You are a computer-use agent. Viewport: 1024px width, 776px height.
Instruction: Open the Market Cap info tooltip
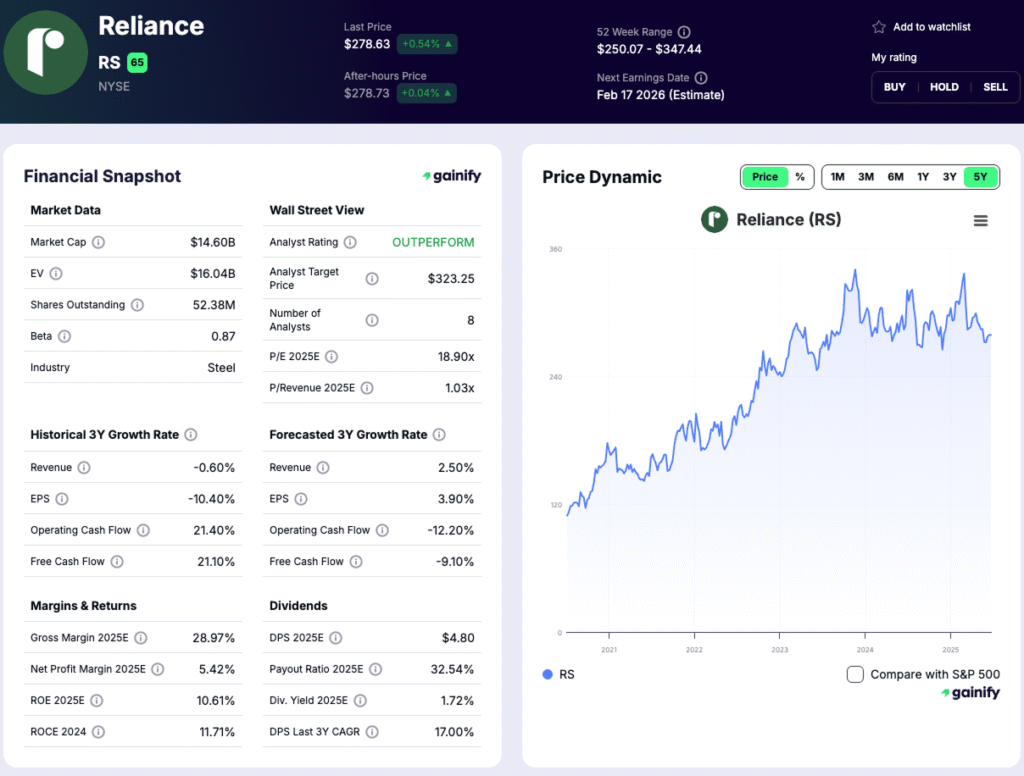coord(100,242)
